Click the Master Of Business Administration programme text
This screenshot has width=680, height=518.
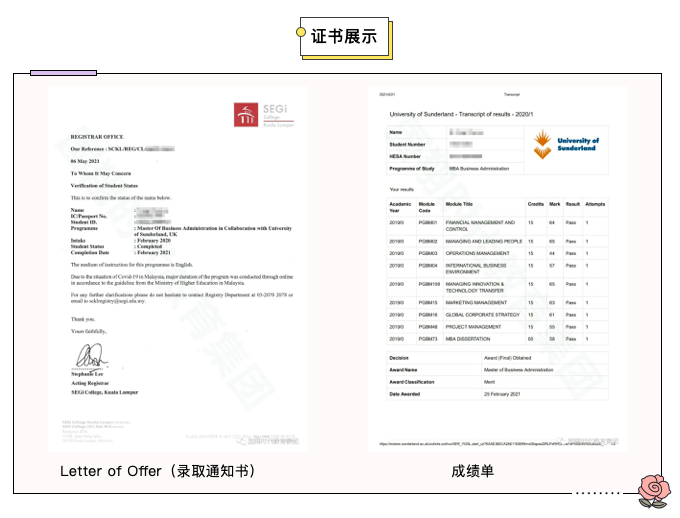213,231
